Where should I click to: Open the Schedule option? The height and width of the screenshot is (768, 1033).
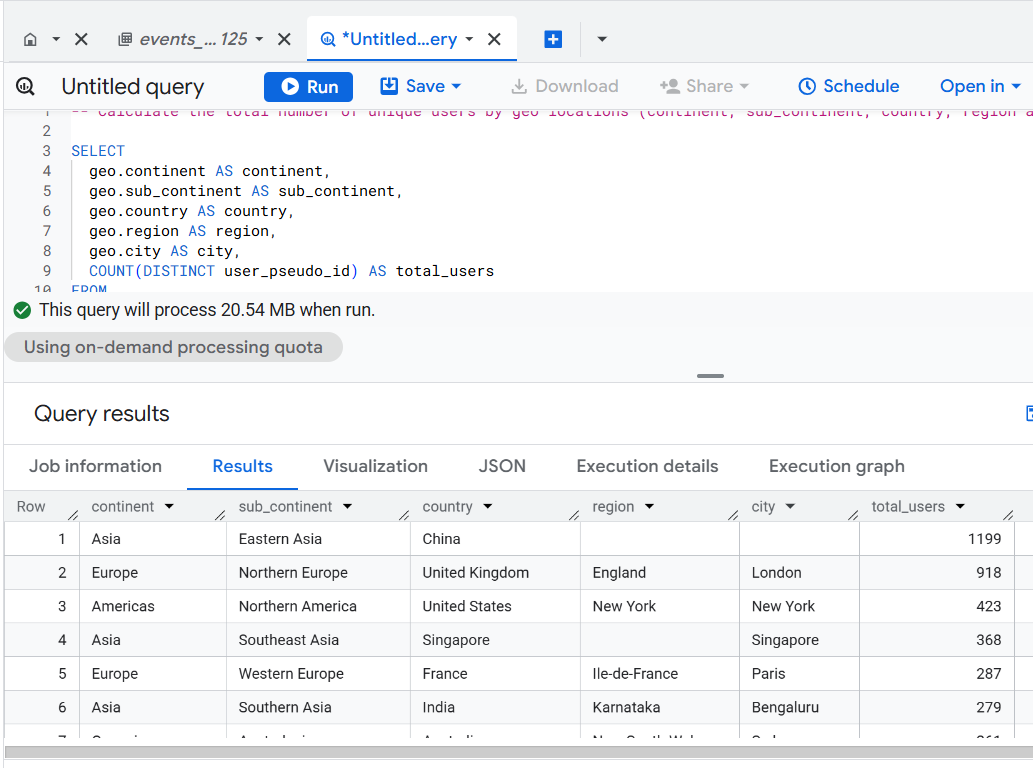(848, 87)
